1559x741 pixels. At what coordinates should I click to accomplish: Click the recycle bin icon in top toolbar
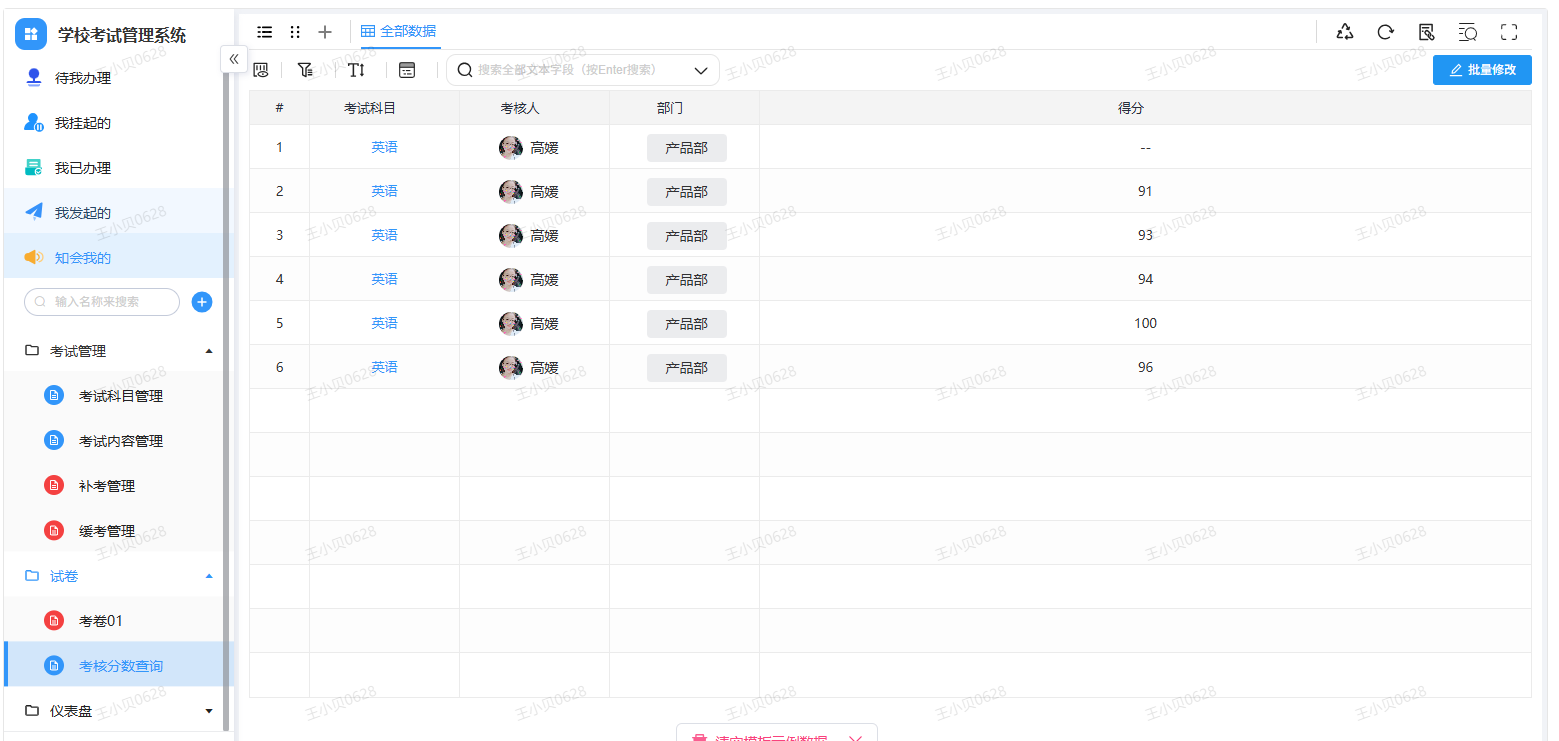click(x=1345, y=32)
